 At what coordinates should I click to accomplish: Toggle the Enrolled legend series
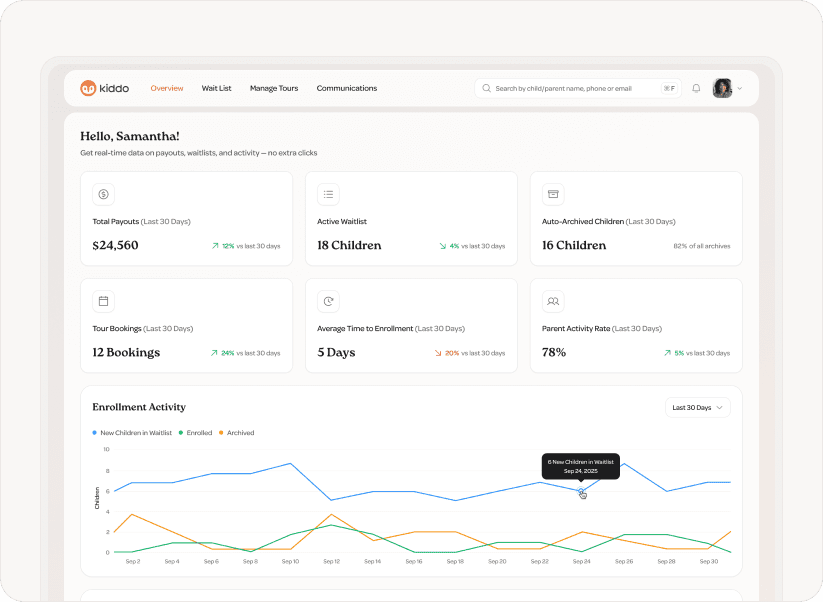click(x=195, y=432)
